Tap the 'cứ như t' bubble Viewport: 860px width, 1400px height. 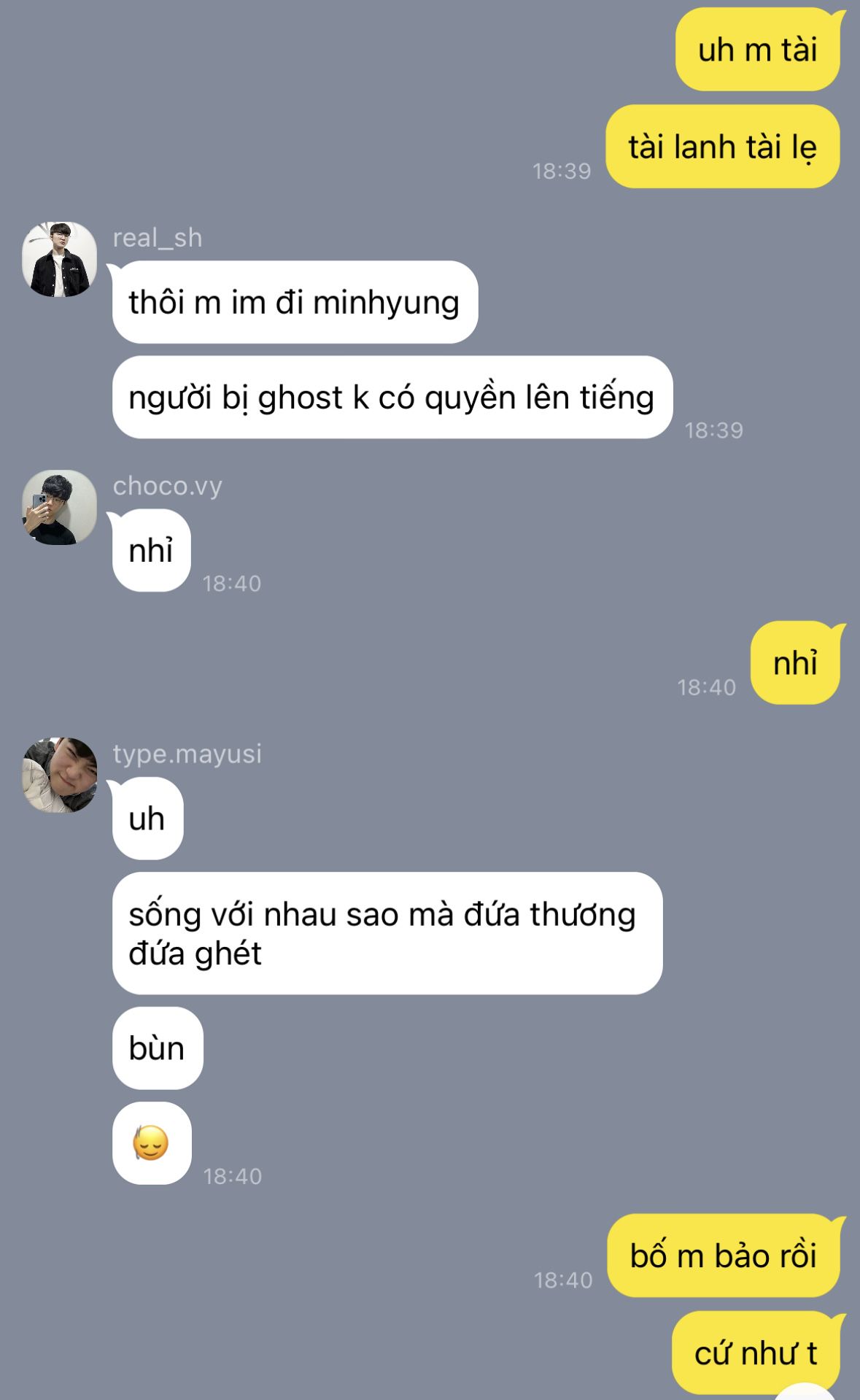click(x=756, y=1353)
